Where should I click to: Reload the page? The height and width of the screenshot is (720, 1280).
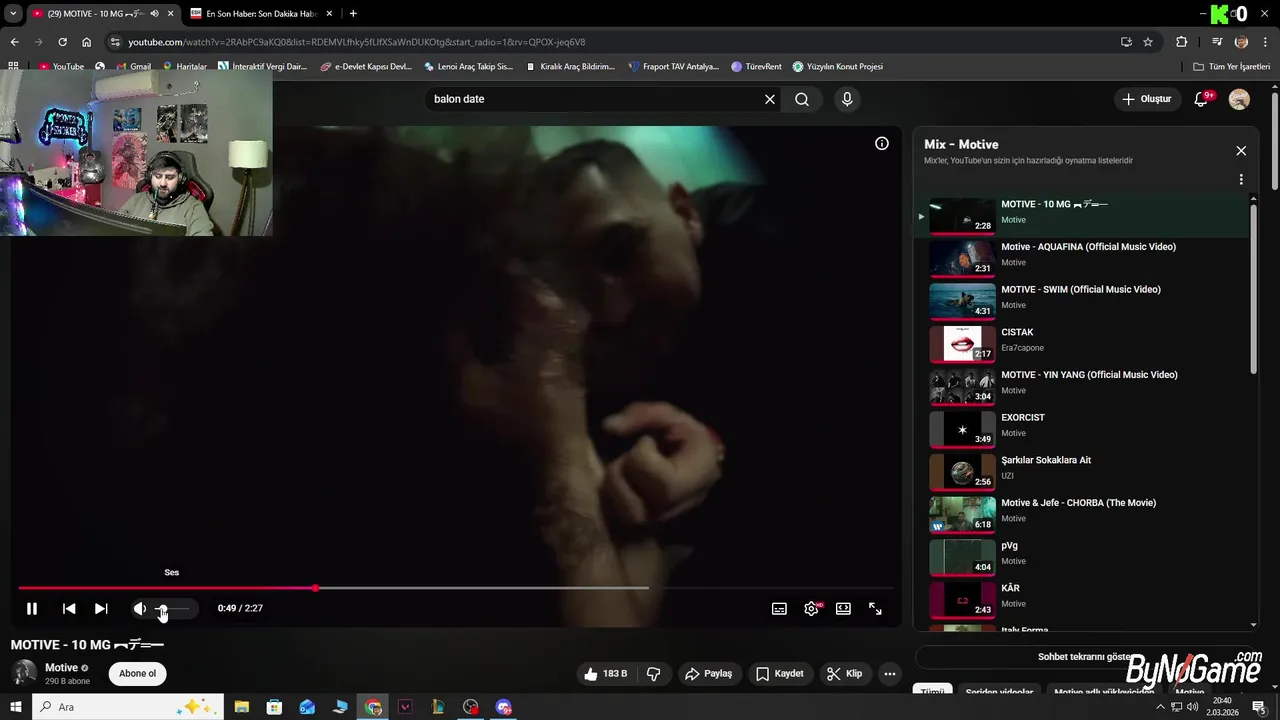[x=62, y=42]
